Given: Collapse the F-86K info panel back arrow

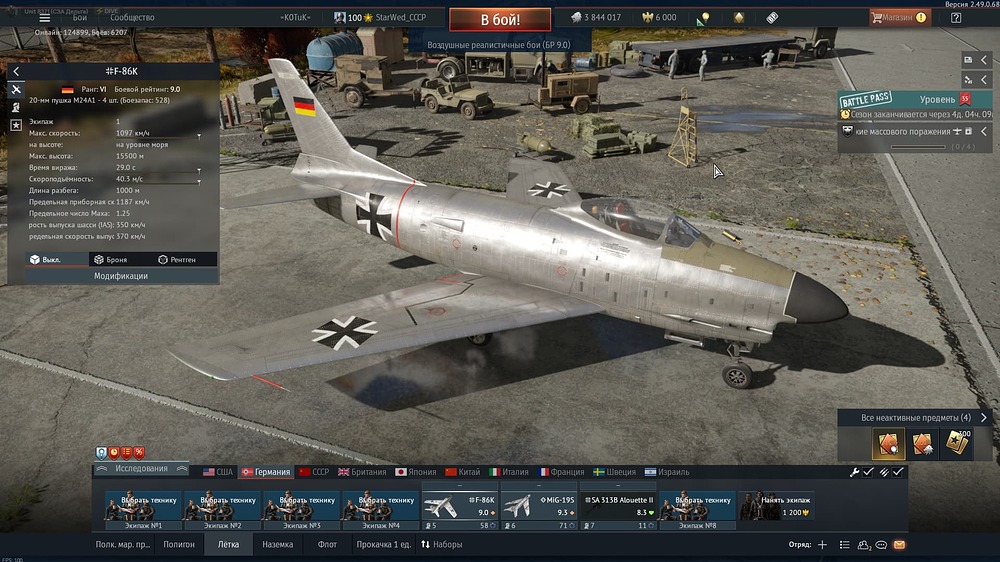Looking at the screenshot, I should point(16,71).
